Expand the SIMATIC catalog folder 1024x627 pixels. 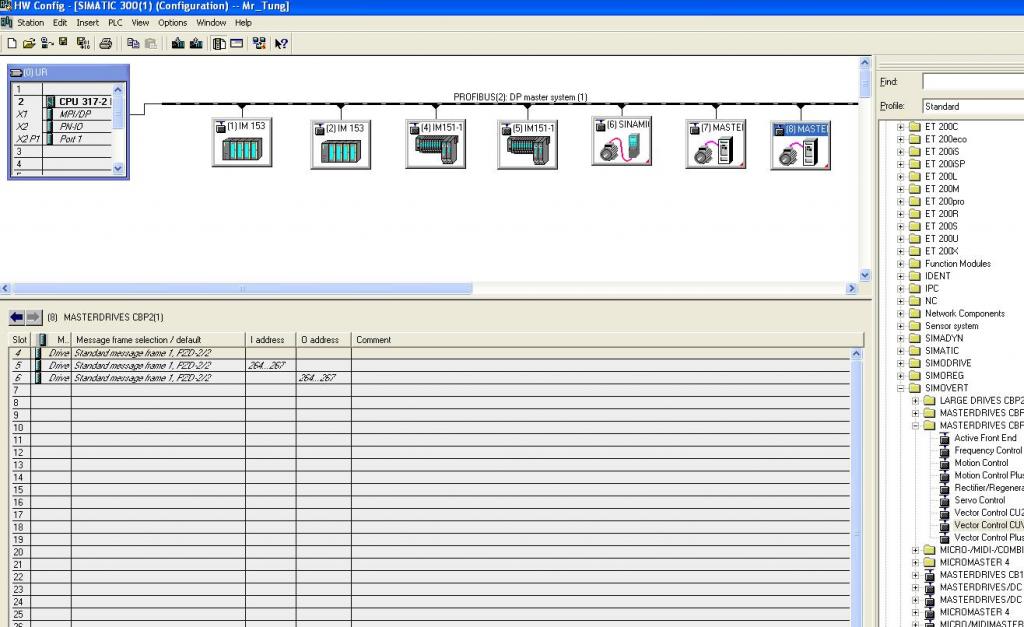click(901, 351)
